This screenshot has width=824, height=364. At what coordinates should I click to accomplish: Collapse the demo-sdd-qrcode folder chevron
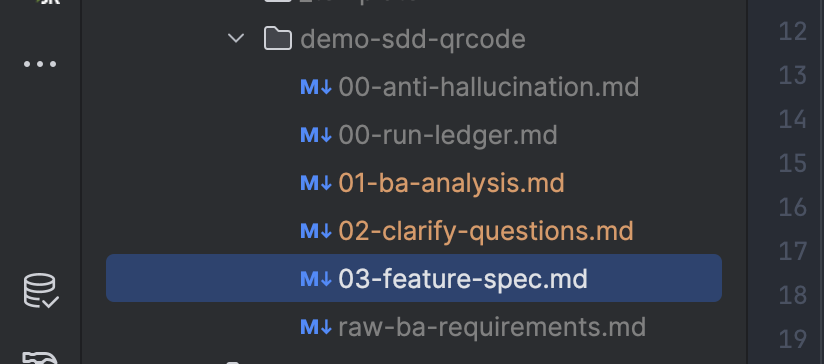click(236, 38)
